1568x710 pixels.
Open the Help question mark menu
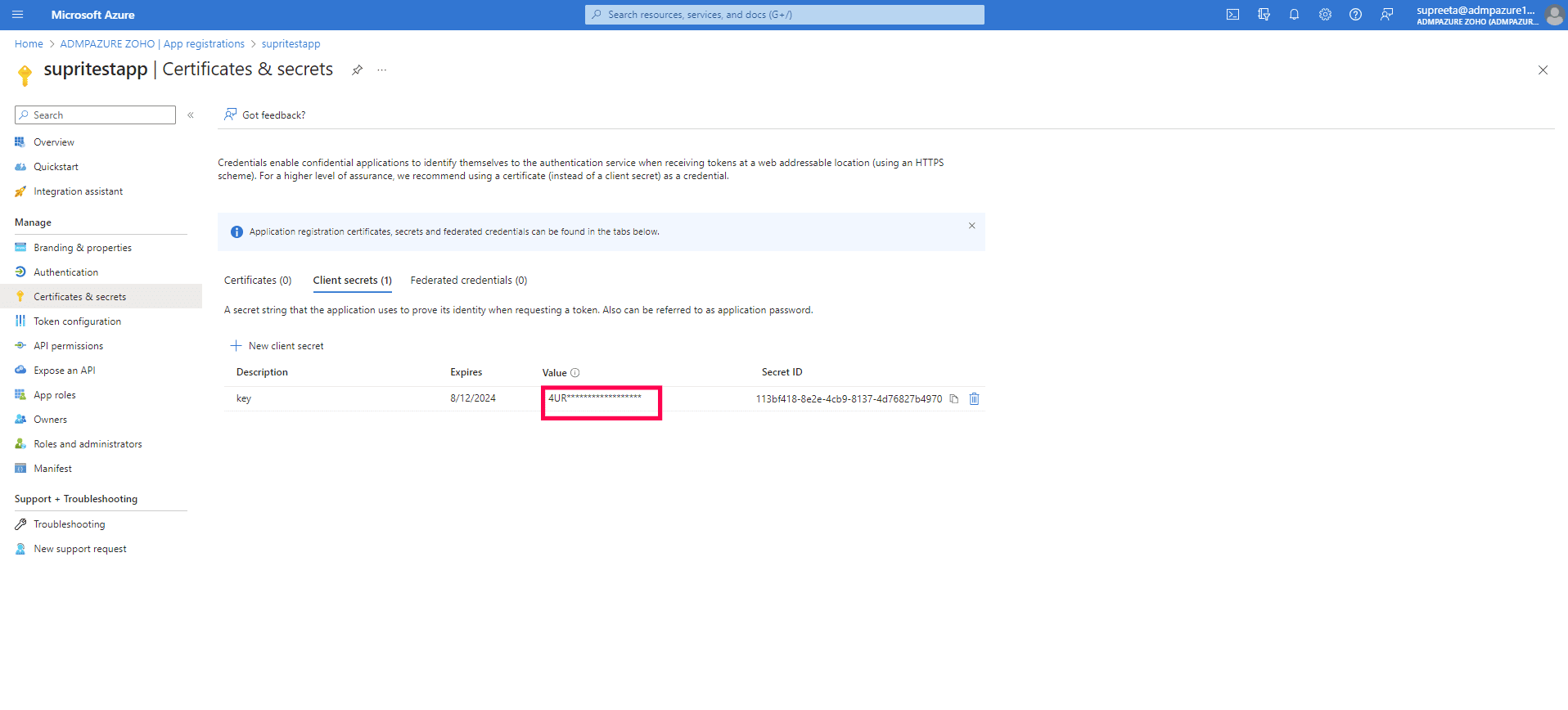click(1355, 15)
